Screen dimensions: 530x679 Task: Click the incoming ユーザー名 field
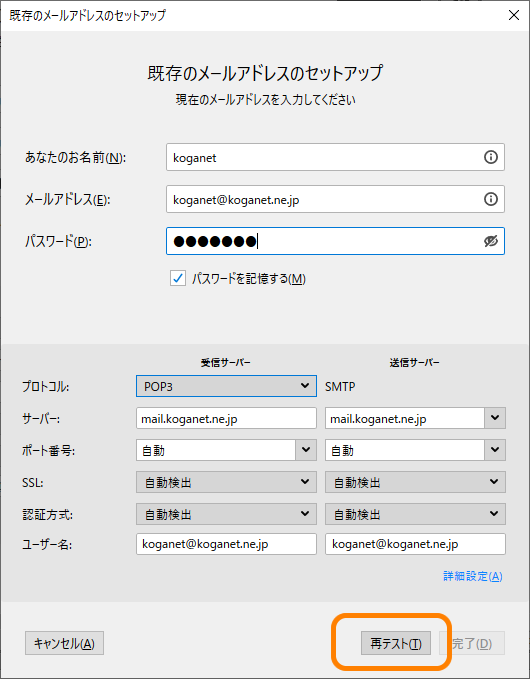226,544
